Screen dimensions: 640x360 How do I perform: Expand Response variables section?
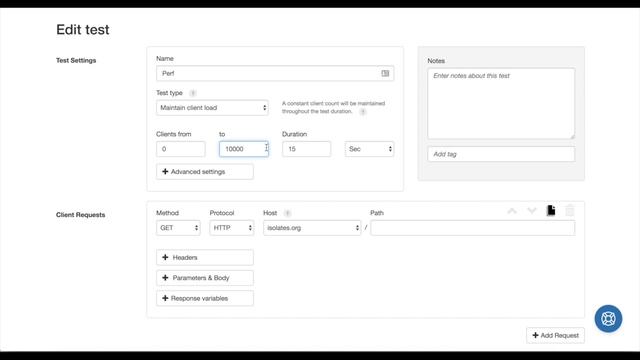(x=204, y=298)
